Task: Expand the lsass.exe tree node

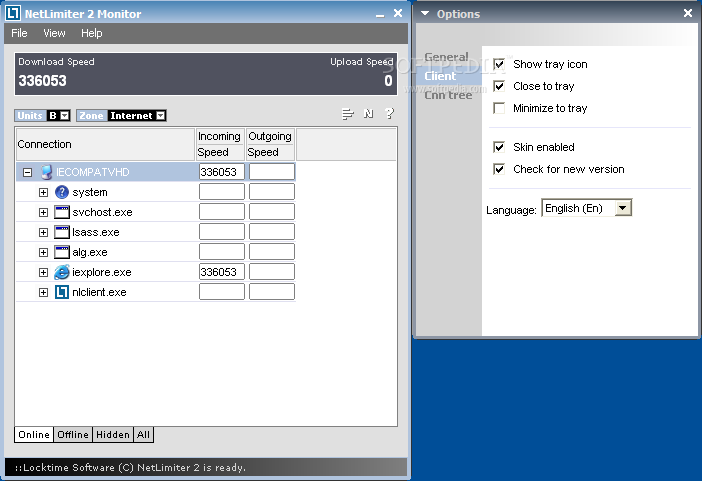Action: tap(43, 232)
